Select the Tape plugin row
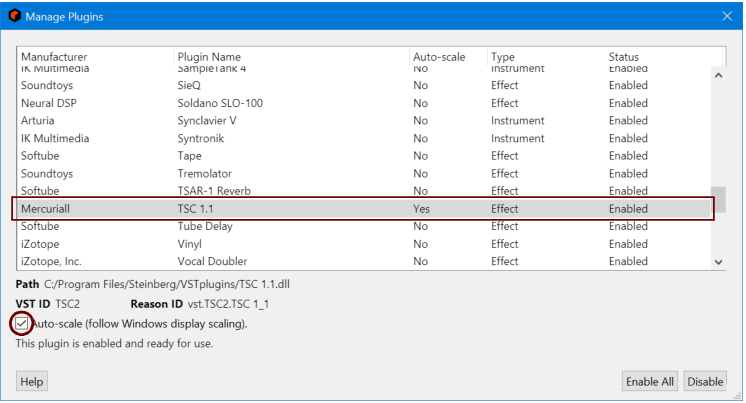The width and height of the screenshot is (746, 403). point(364,156)
